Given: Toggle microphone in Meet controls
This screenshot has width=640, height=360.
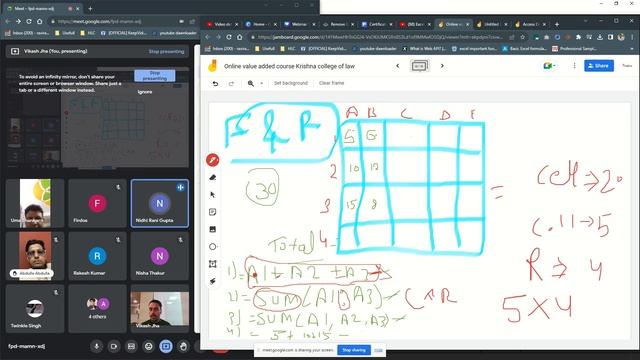Looking at the screenshot, I should [96, 346].
